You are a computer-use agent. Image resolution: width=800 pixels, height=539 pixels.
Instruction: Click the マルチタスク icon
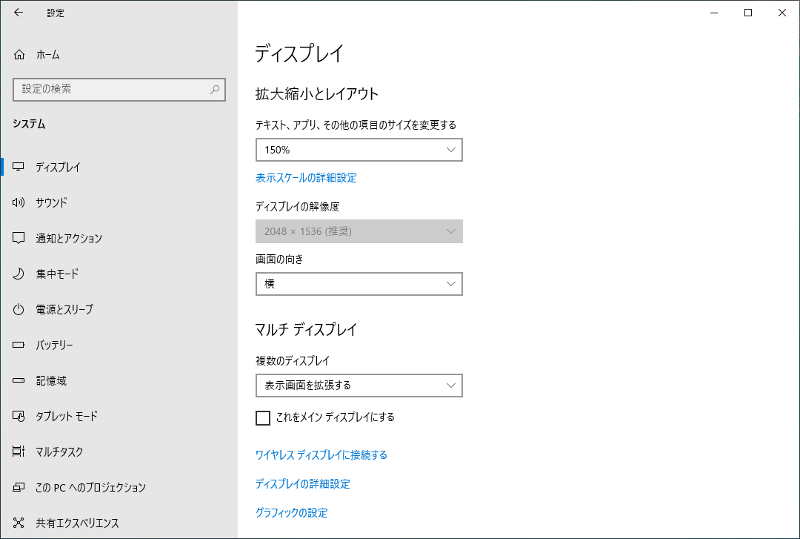18,451
